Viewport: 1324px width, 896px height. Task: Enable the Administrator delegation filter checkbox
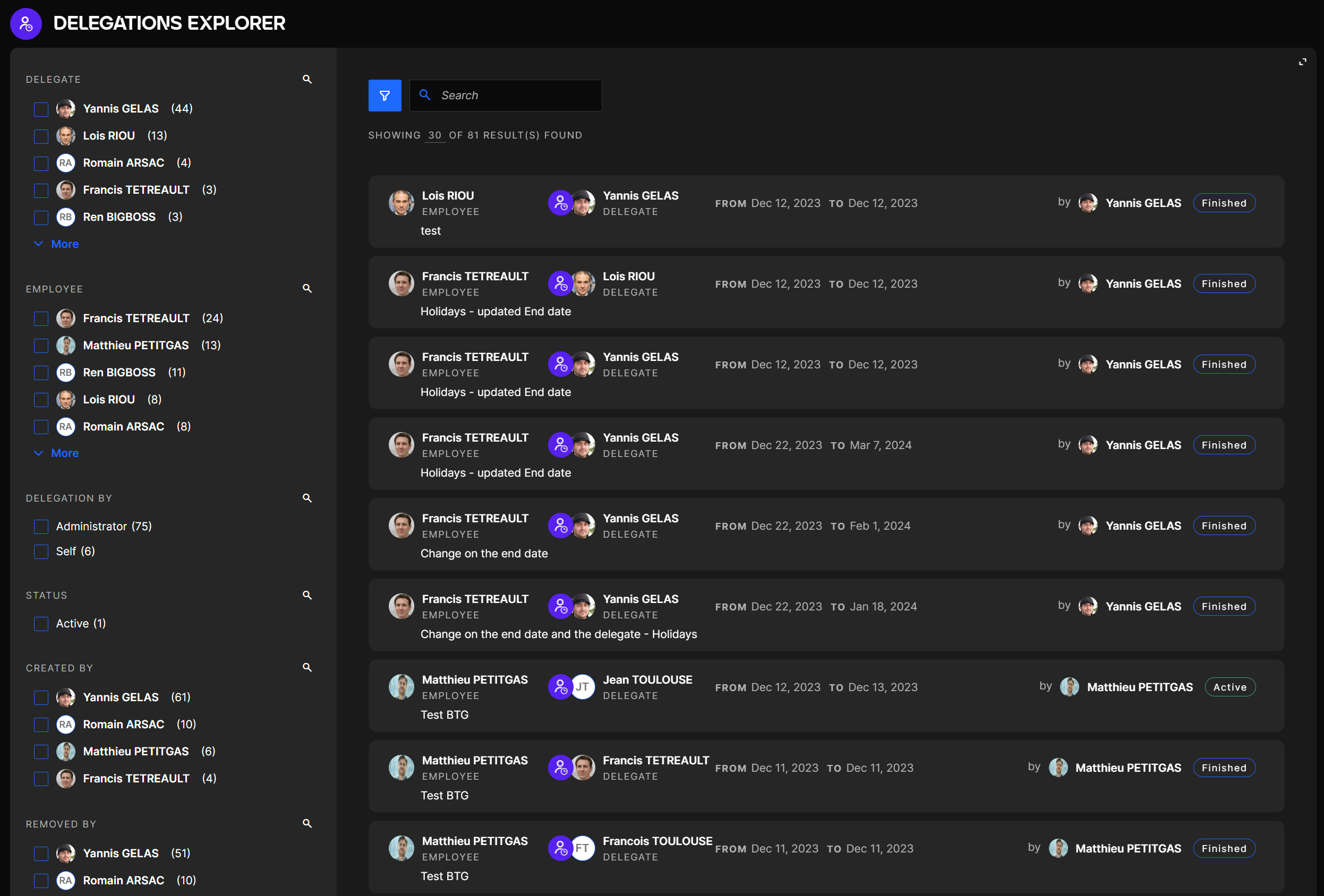(41, 527)
